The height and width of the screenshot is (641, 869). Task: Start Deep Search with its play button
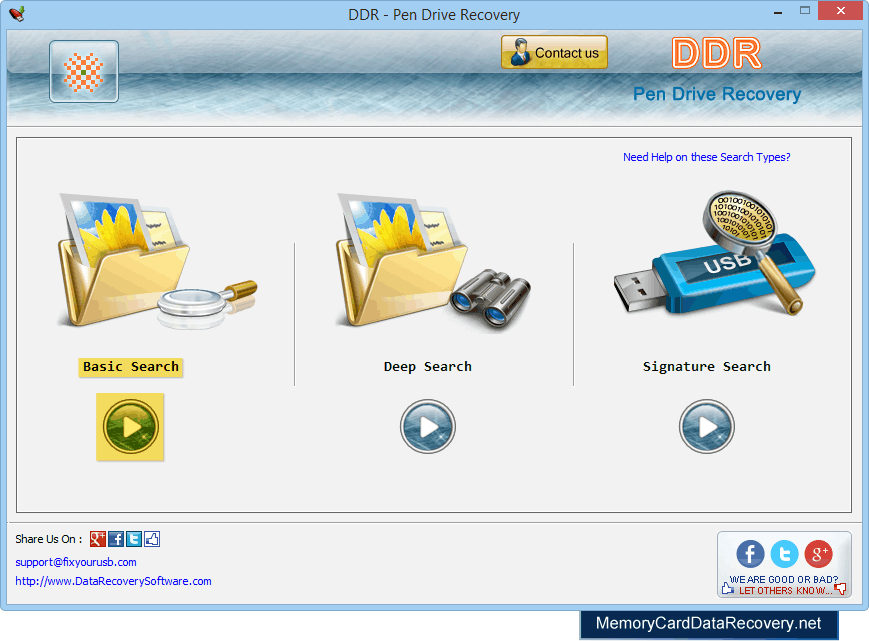tap(428, 427)
